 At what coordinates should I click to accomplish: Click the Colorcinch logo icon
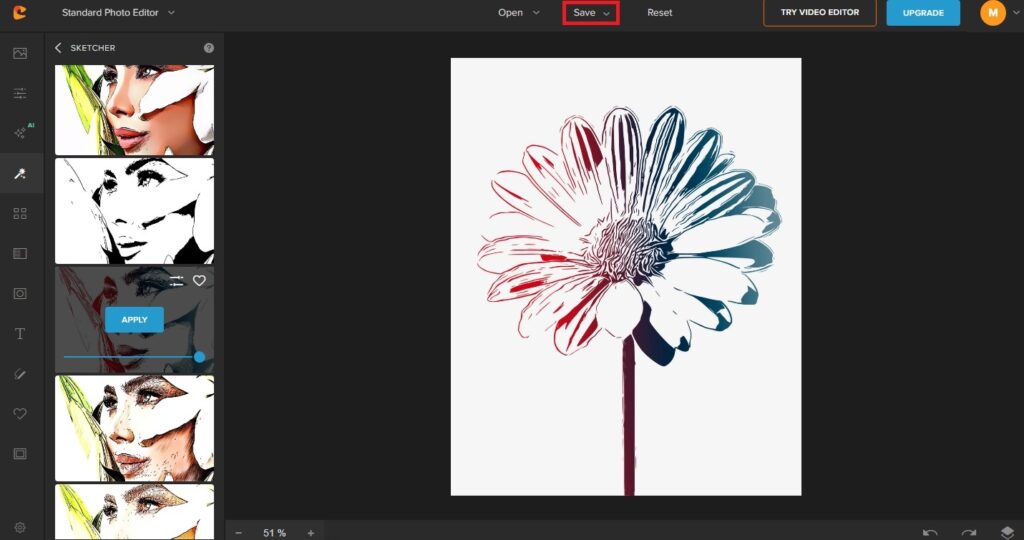[x=20, y=12]
